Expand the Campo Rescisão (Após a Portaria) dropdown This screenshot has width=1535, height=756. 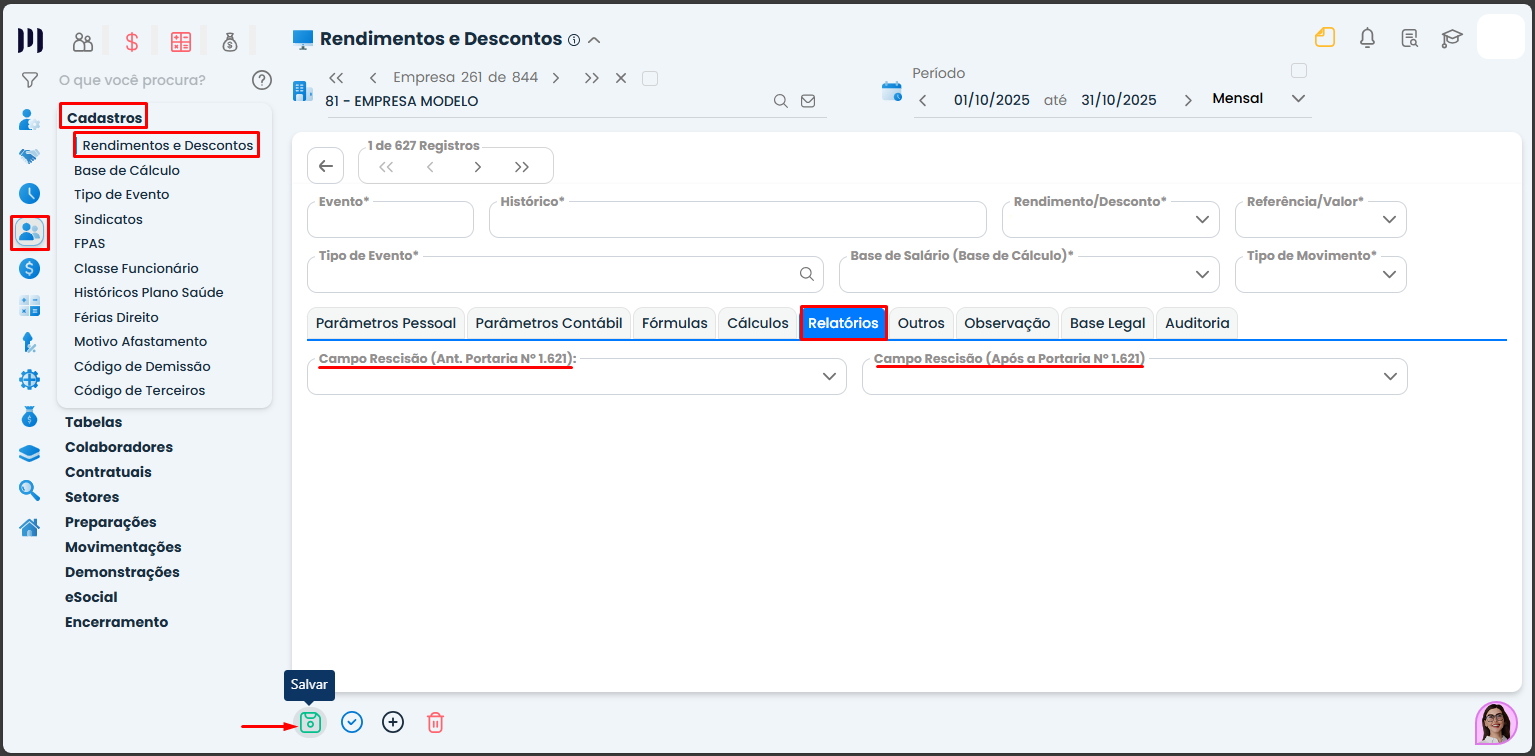point(1390,376)
